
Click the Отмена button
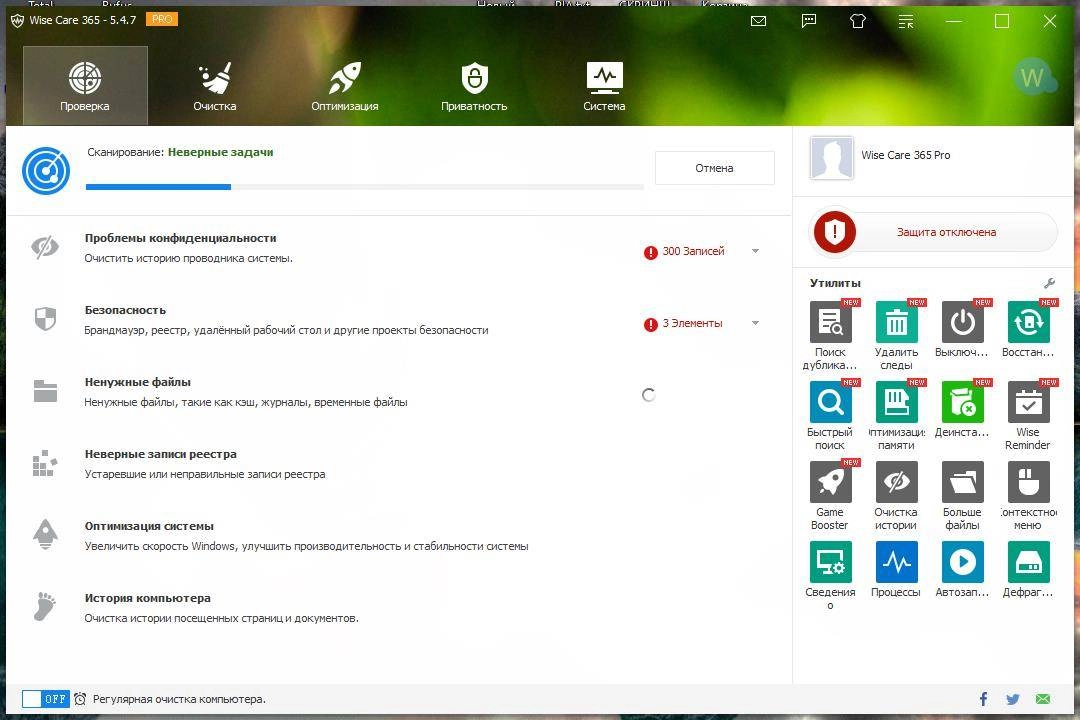pyautogui.click(x=714, y=168)
